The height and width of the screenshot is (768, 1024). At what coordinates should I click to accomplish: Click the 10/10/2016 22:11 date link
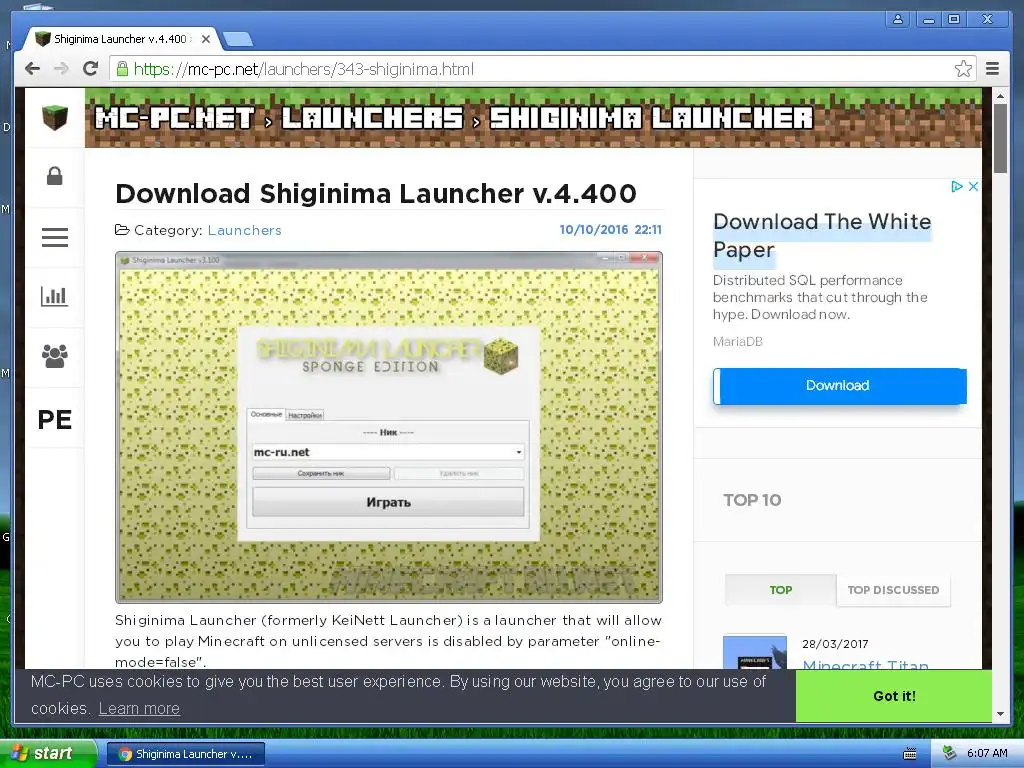pos(611,230)
